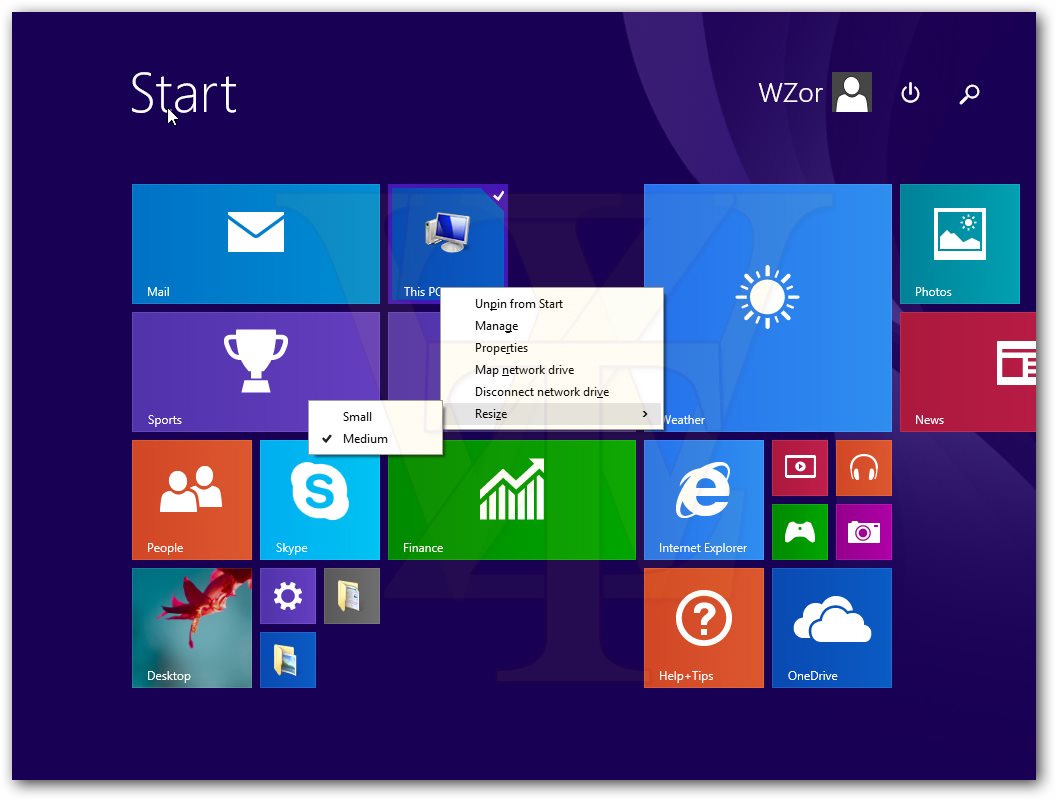Uncheck the This PC tile checkmark
This screenshot has width=1056, height=800.
[498, 196]
